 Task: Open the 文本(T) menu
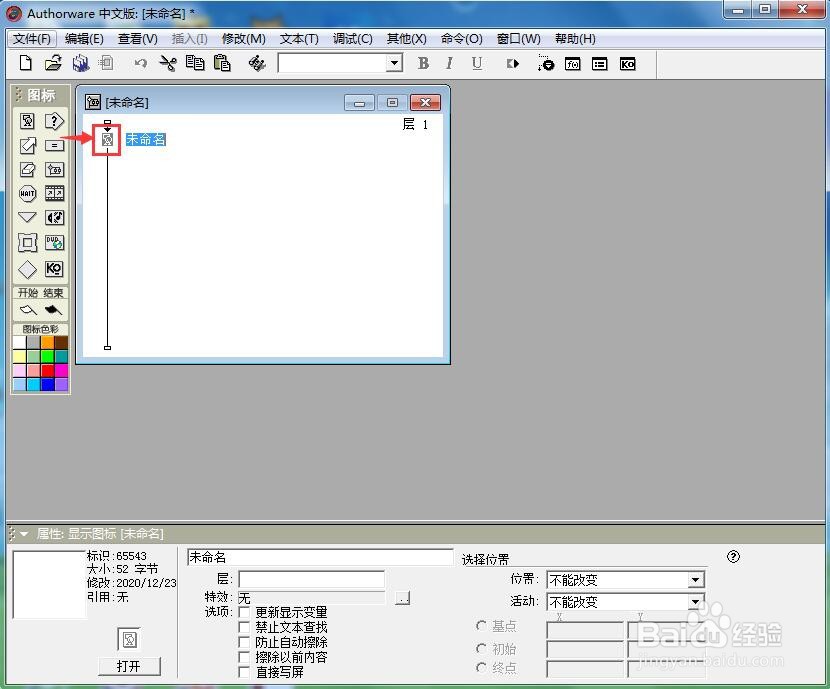[x=299, y=39]
